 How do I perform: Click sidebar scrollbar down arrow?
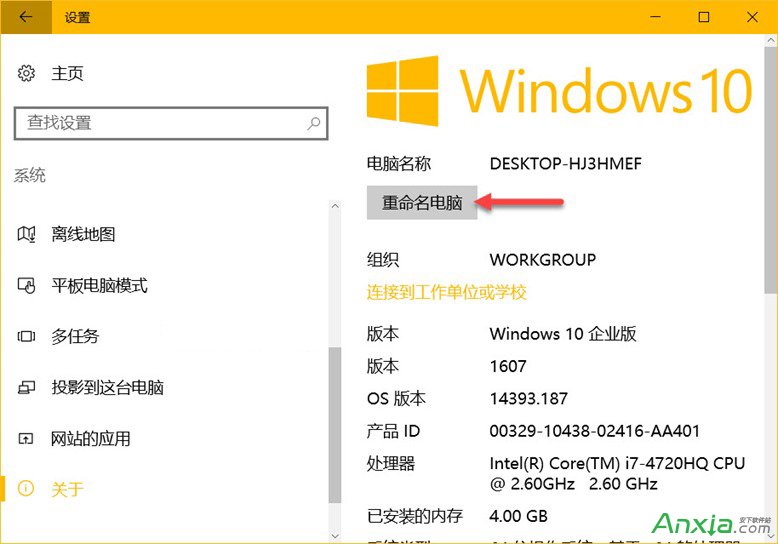click(x=335, y=536)
